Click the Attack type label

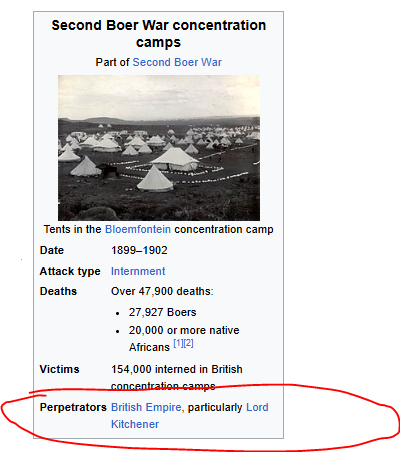click(70, 271)
